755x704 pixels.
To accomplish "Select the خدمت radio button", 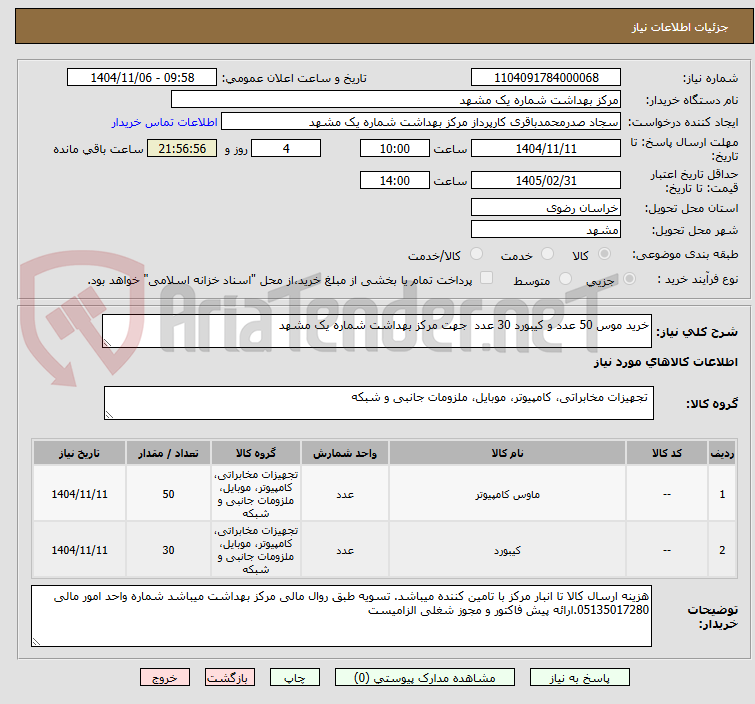I will click(547, 254).
